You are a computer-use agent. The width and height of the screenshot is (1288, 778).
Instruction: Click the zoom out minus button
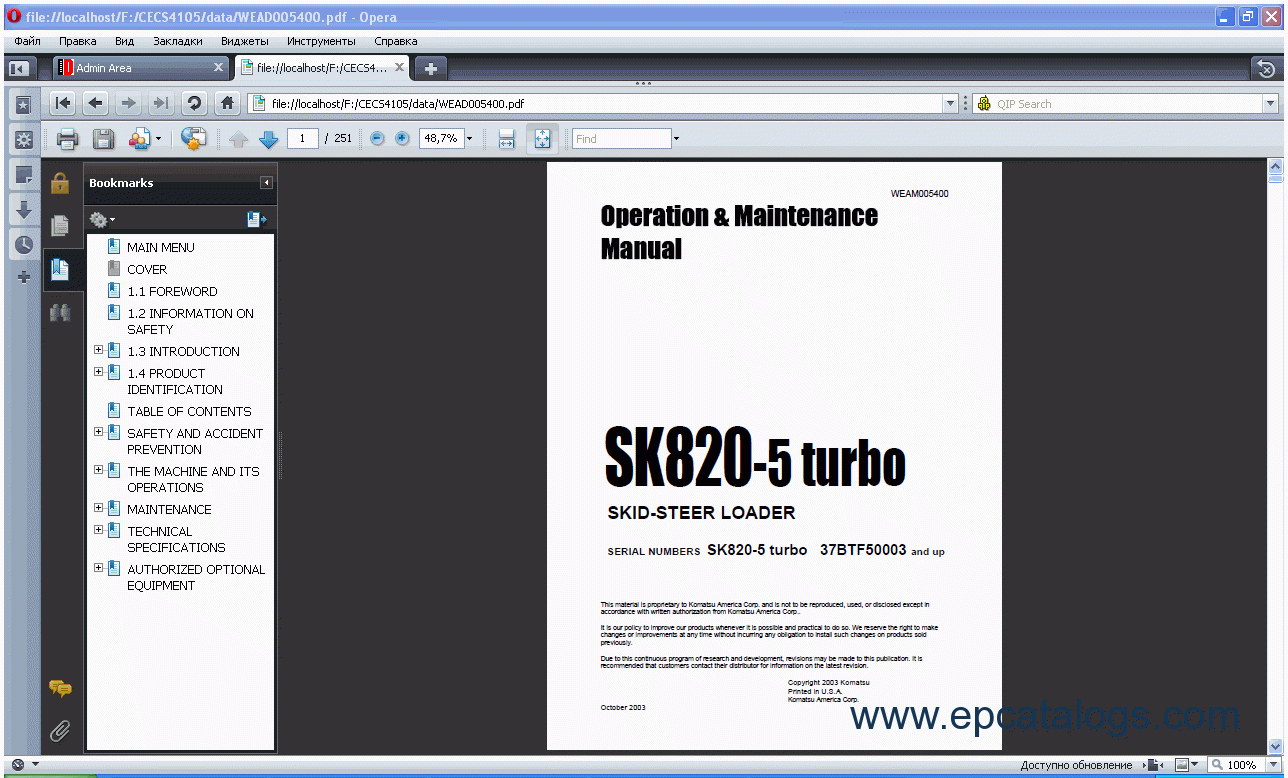[x=377, y=139]
